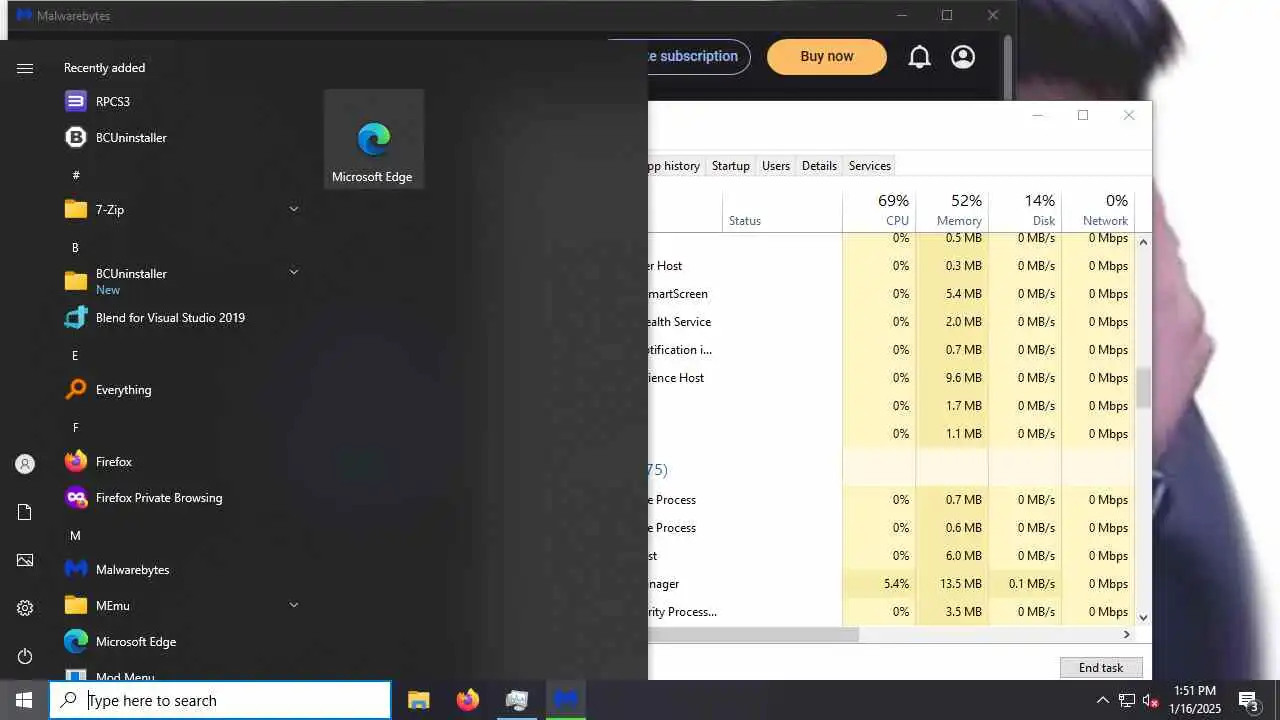Open Malwarebytes notifications bell
This screenshot has width=1280, height=720.
919,57
